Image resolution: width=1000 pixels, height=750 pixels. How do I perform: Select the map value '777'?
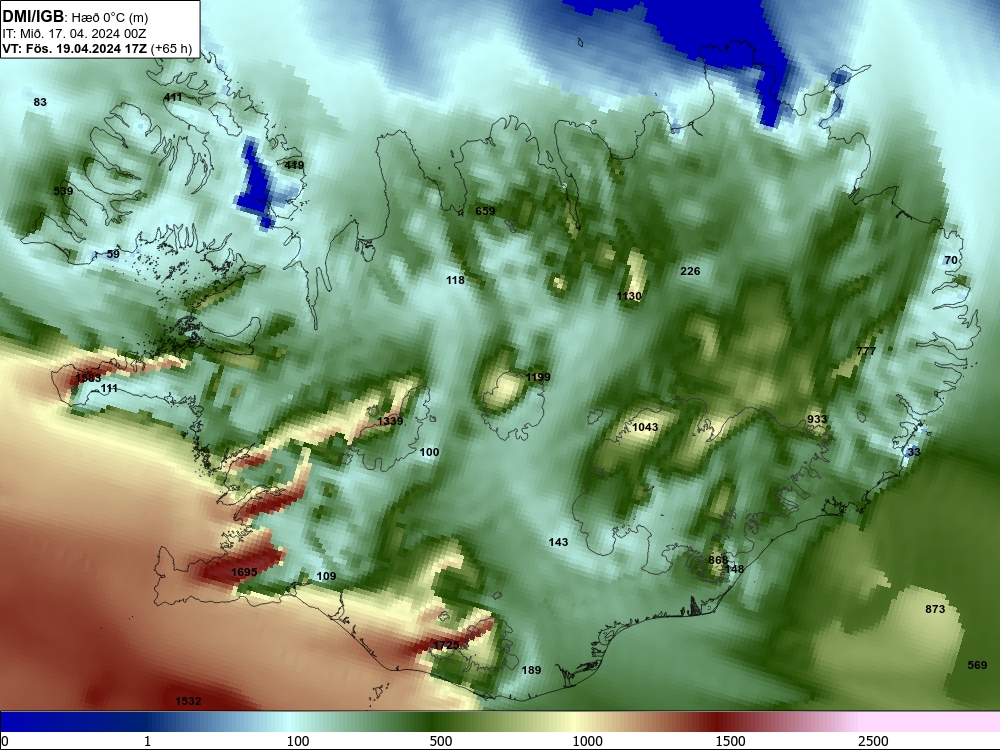[x=866, y=351]
